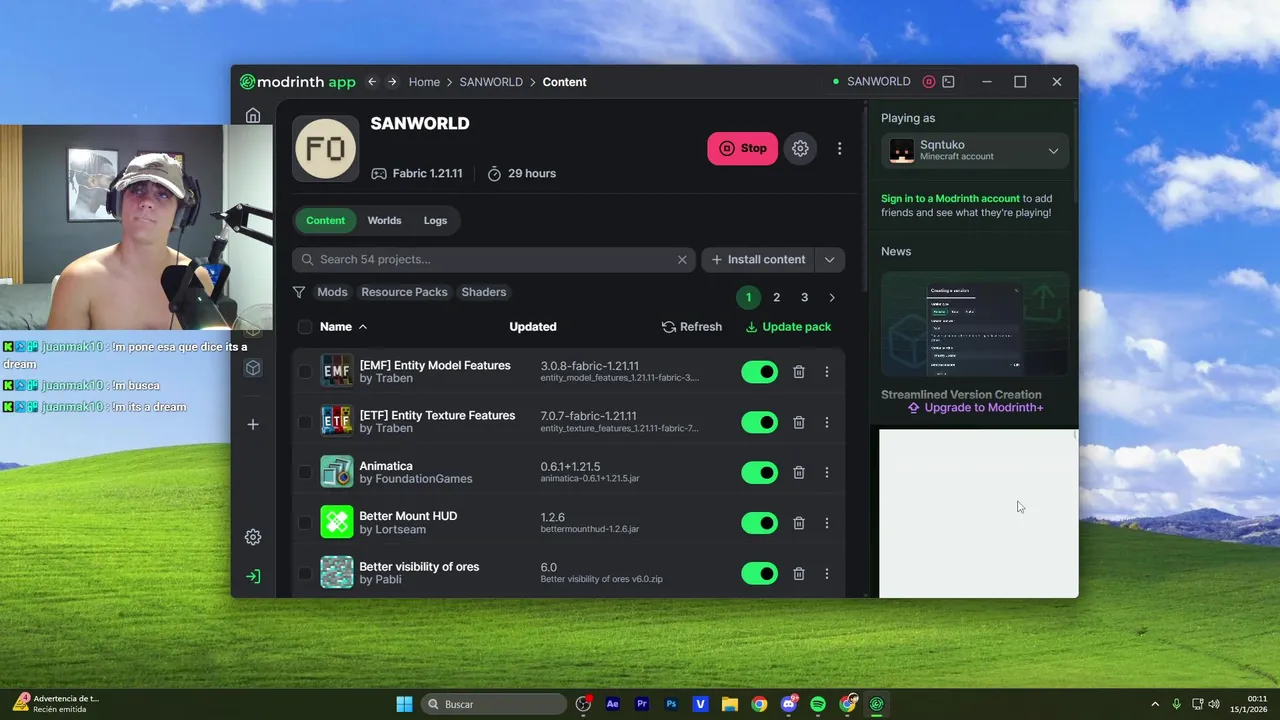Delete Entity Texture Features mod

pos(798,422)
